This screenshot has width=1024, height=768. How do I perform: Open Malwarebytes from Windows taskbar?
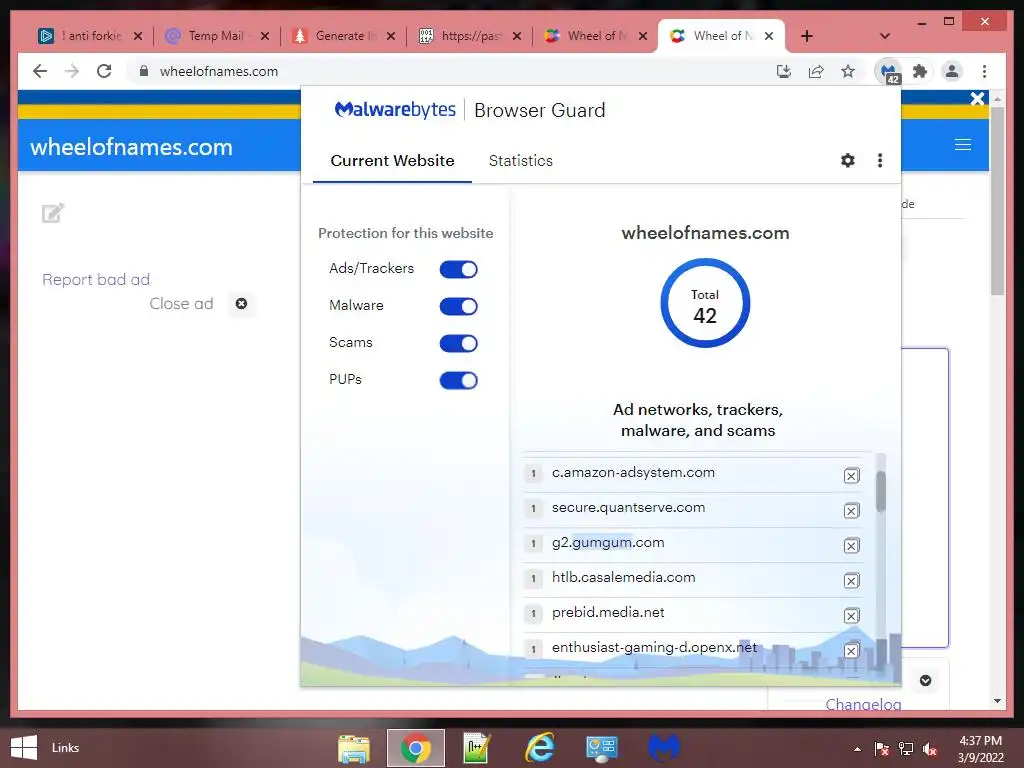pos(664,748)
